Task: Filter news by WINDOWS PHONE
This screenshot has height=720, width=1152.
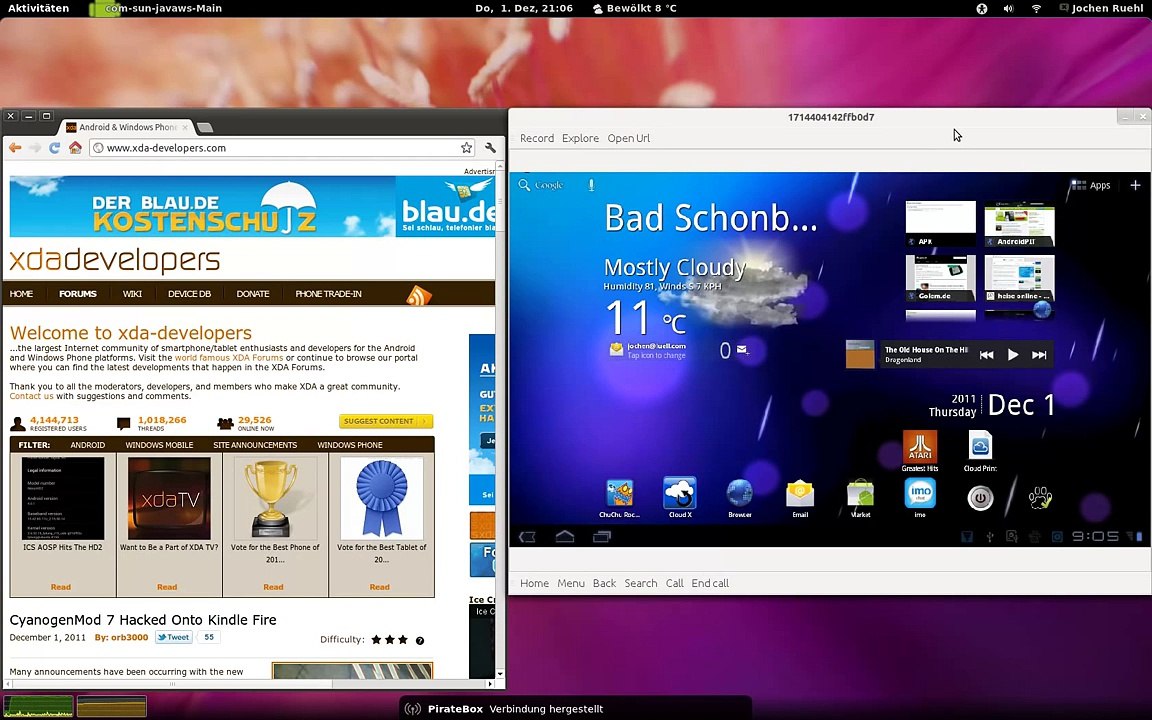Action: pyautogui.click(x=350, y=445)
